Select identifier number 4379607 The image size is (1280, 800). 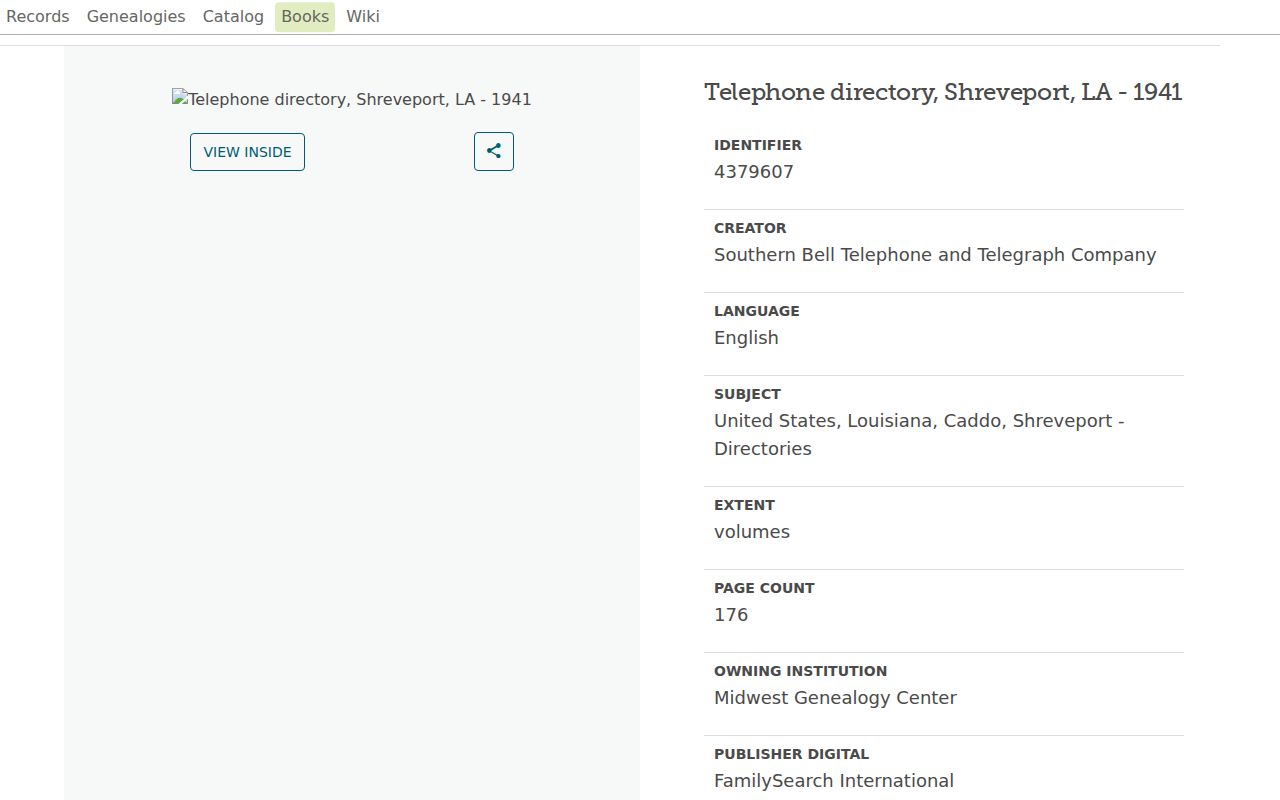(x=754, y=172)
